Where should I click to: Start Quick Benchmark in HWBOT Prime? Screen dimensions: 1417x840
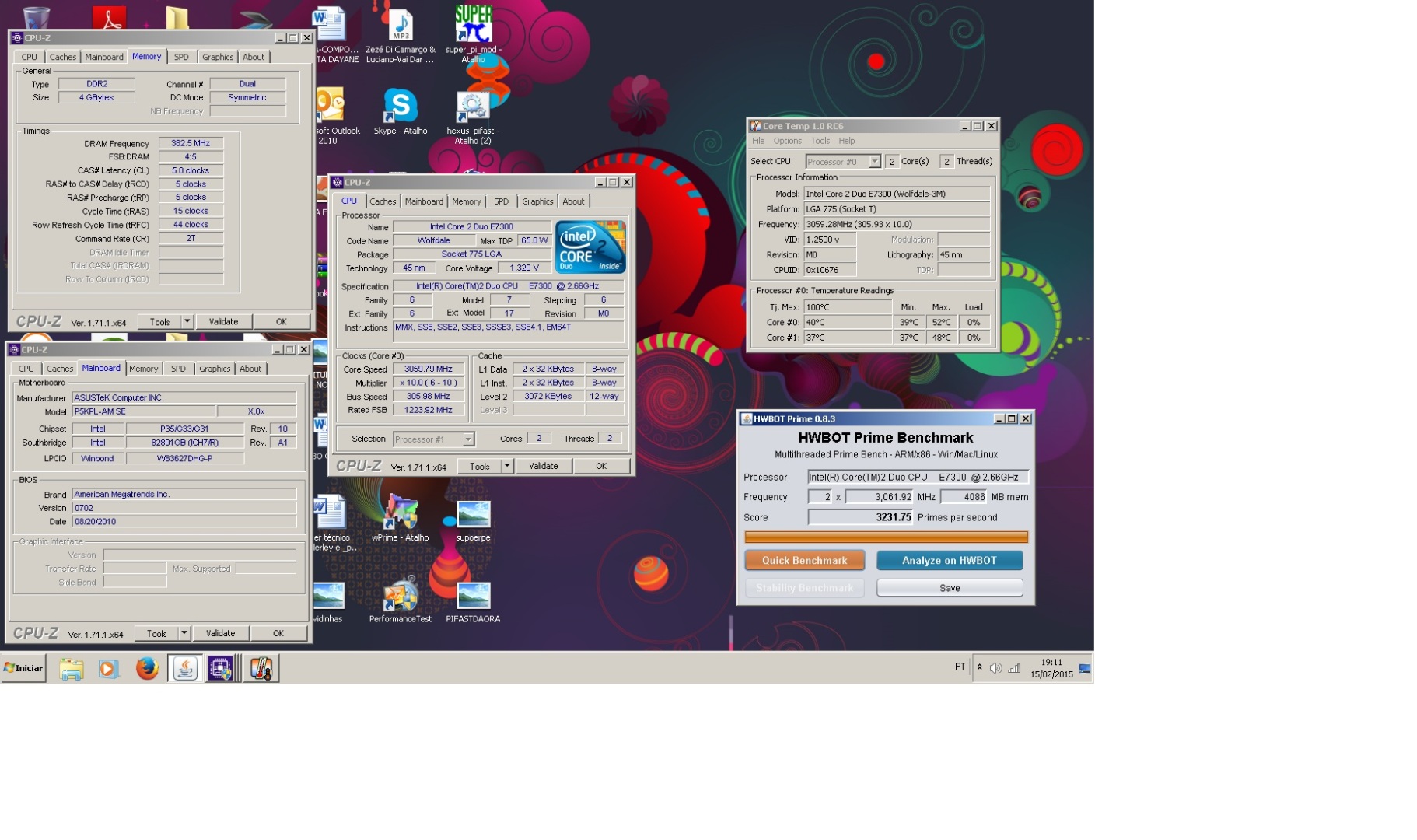804,560
